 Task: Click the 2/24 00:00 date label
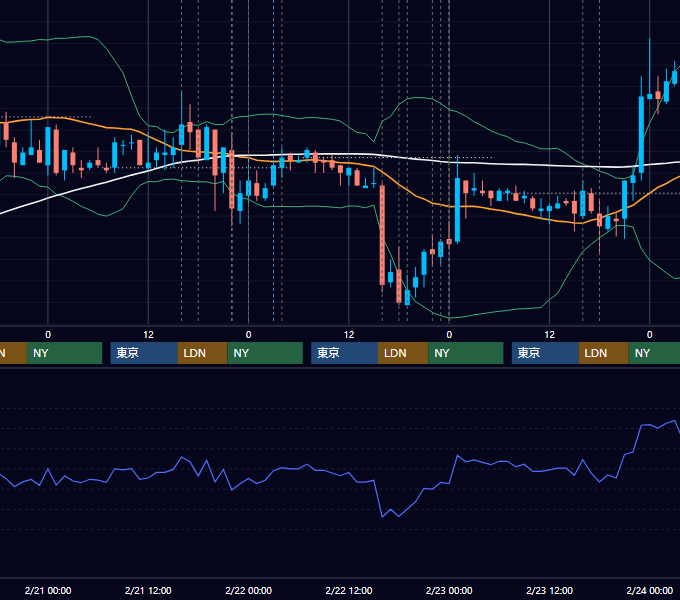[x=650, y=590]
